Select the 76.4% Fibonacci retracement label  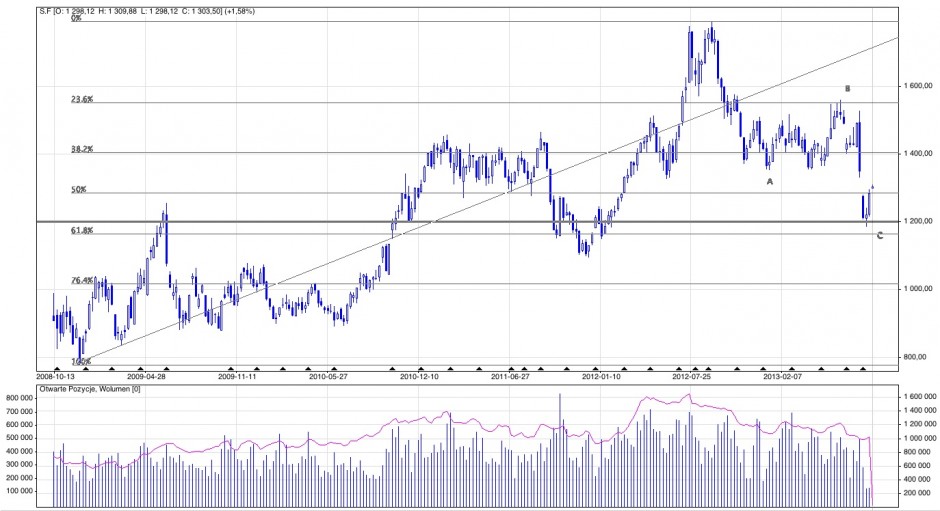tap(82, 281)
